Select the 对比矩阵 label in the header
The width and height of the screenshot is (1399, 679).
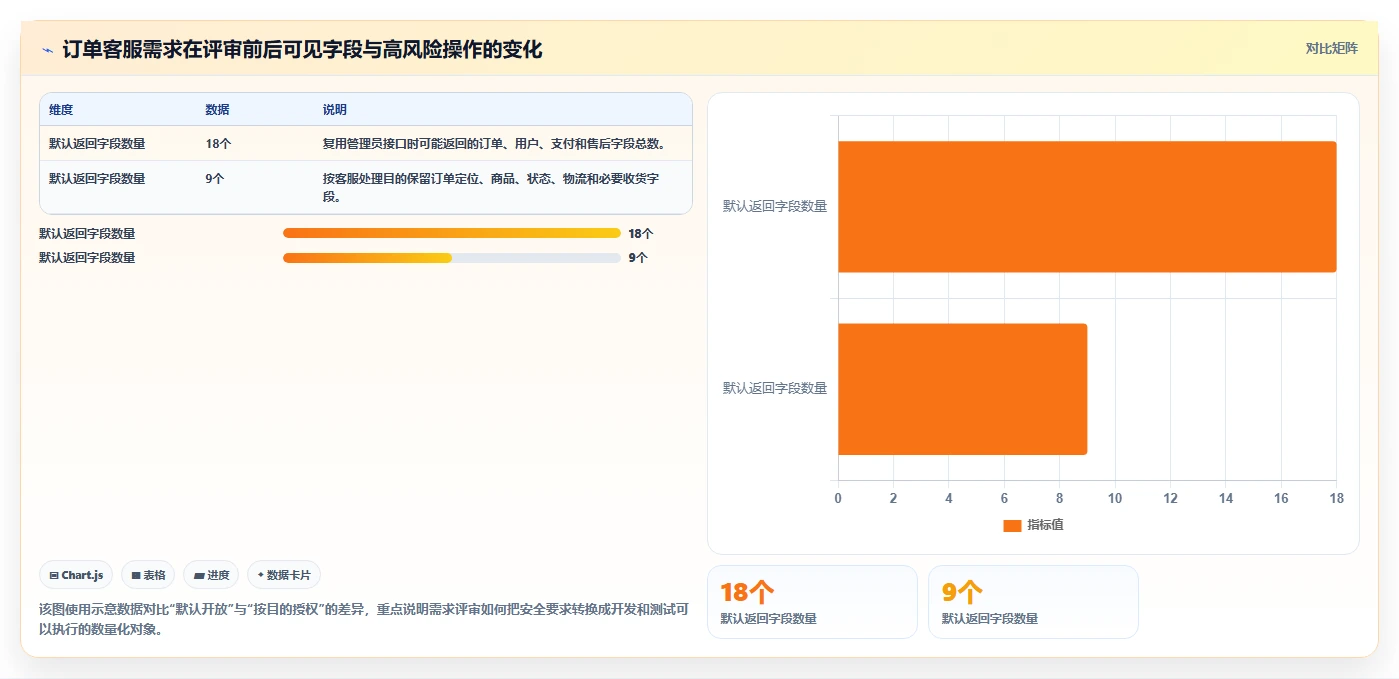(1332, 48)
